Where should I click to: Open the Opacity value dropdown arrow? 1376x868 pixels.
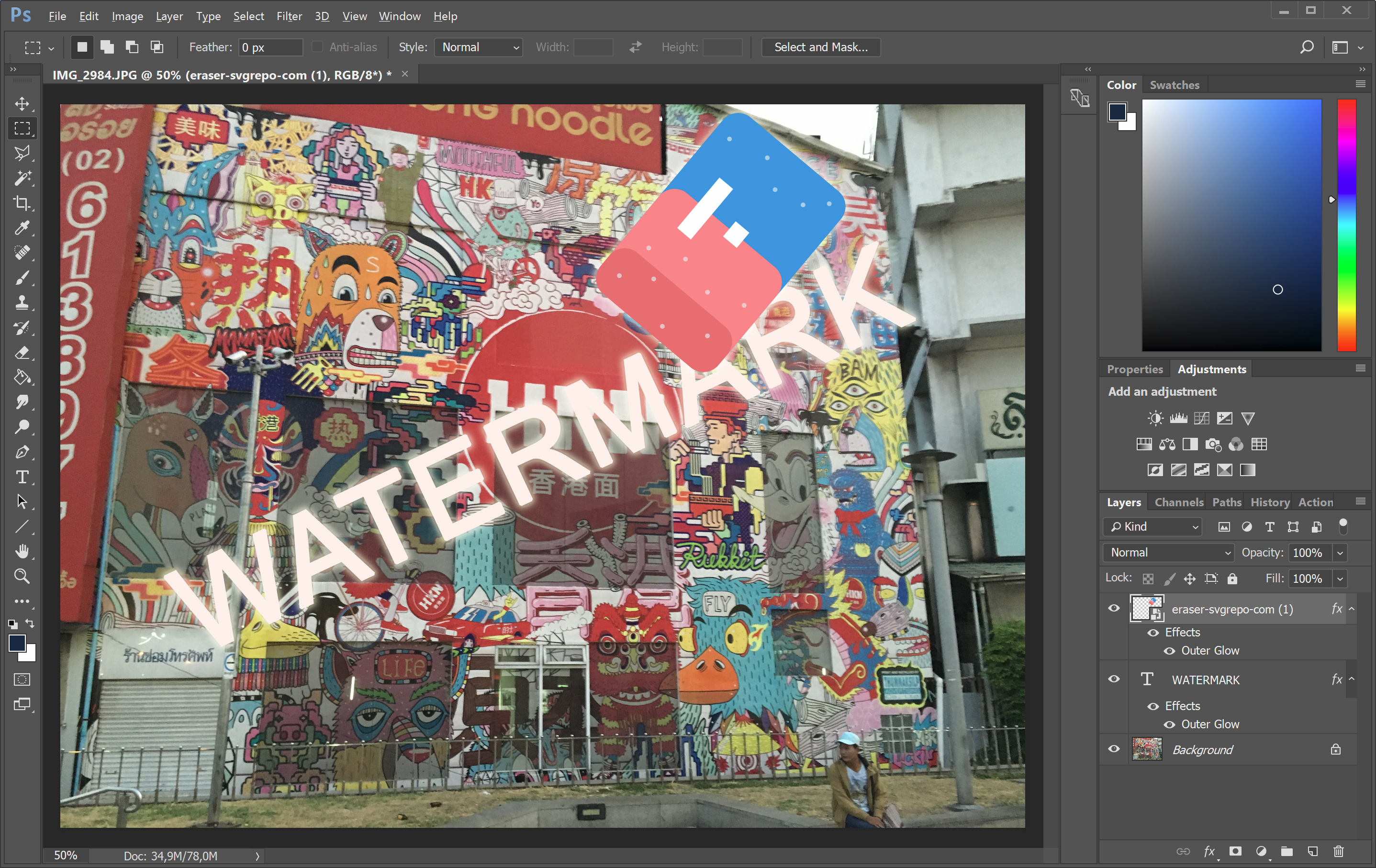(1340, 553)
